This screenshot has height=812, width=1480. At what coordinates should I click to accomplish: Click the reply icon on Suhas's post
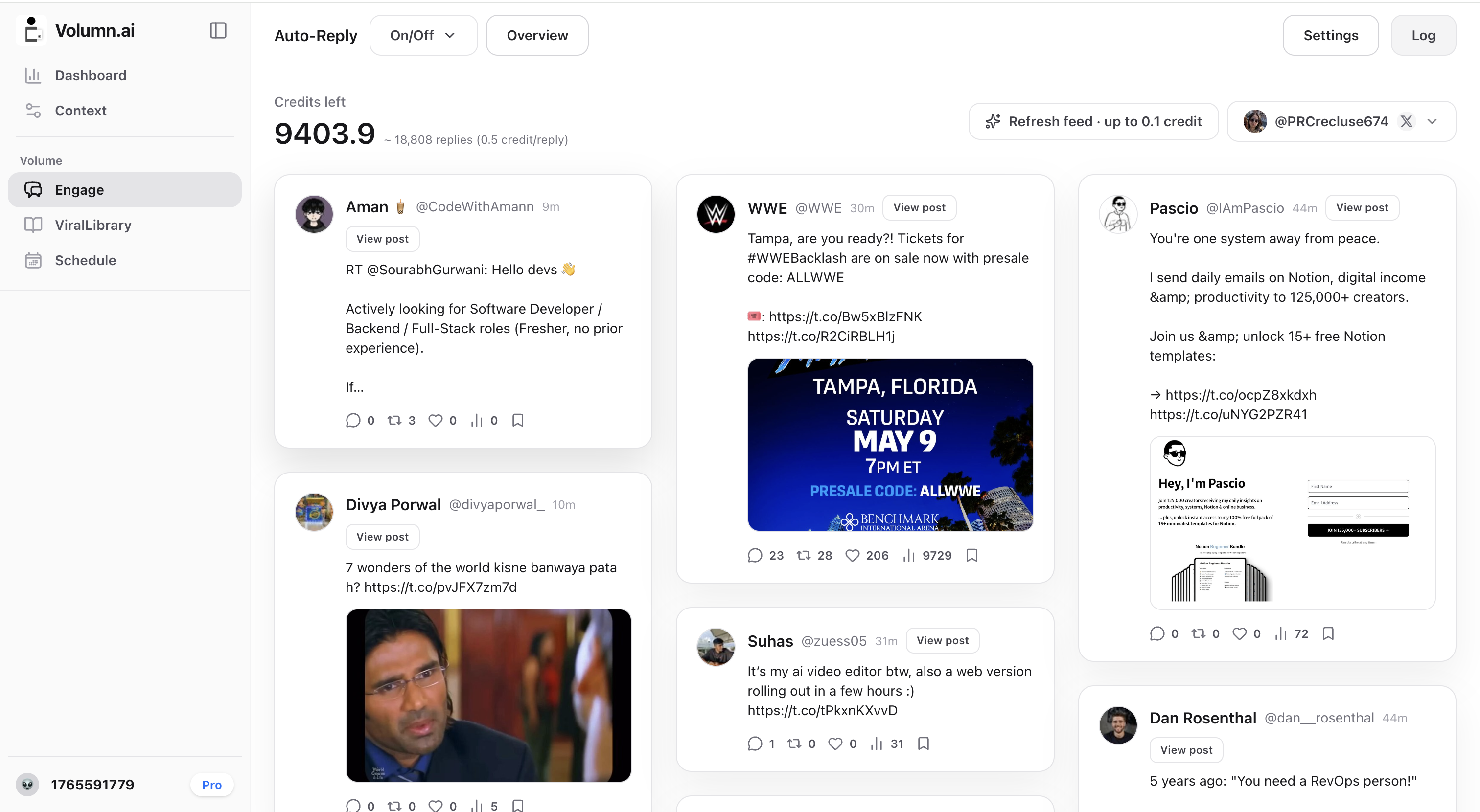(754, 744)
